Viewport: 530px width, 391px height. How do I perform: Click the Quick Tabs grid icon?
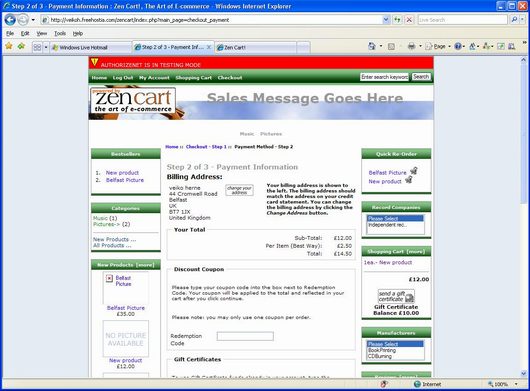[x=37, y=47]
